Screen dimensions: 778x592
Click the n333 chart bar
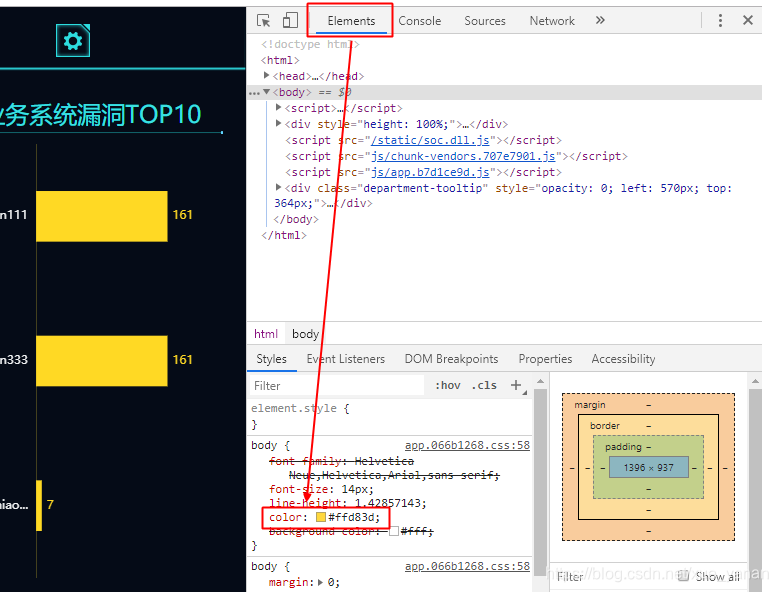102,361
